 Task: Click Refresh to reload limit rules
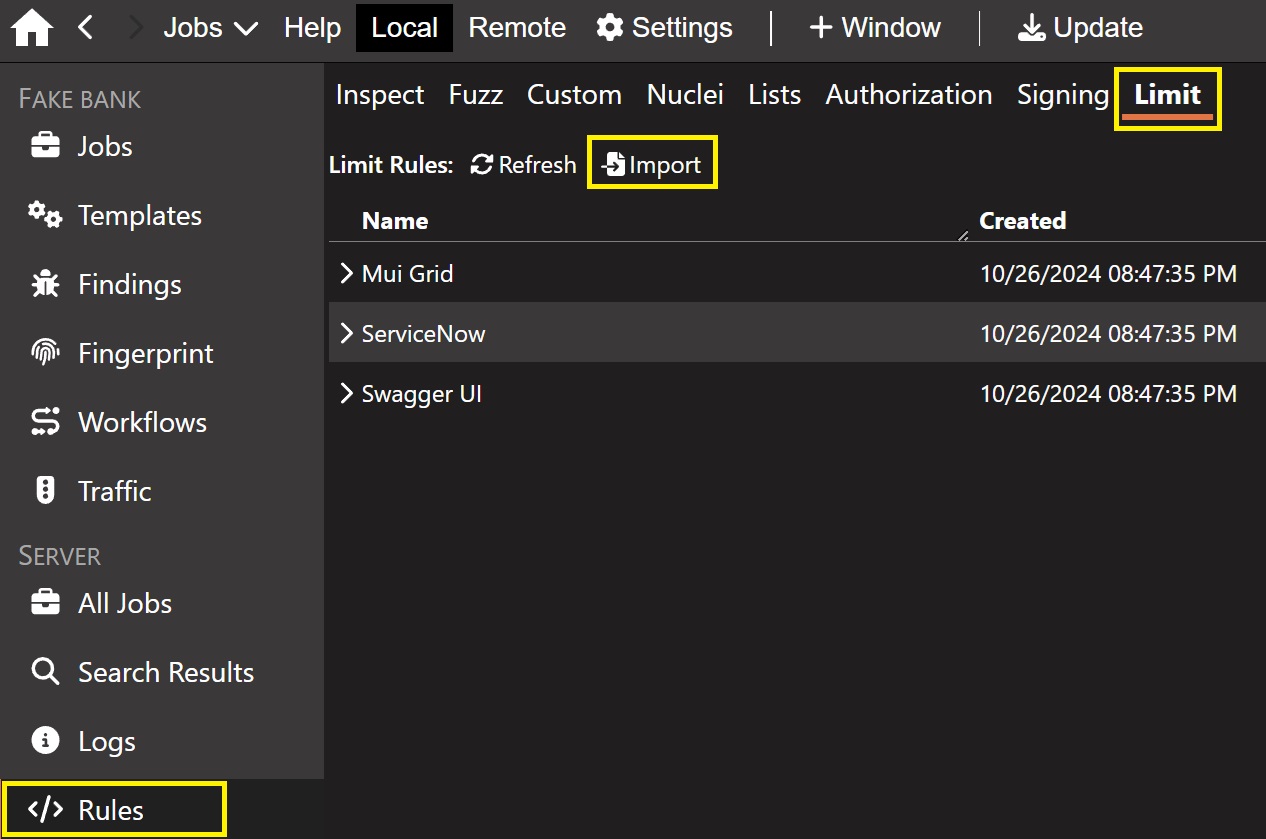[x=523, y=165]
